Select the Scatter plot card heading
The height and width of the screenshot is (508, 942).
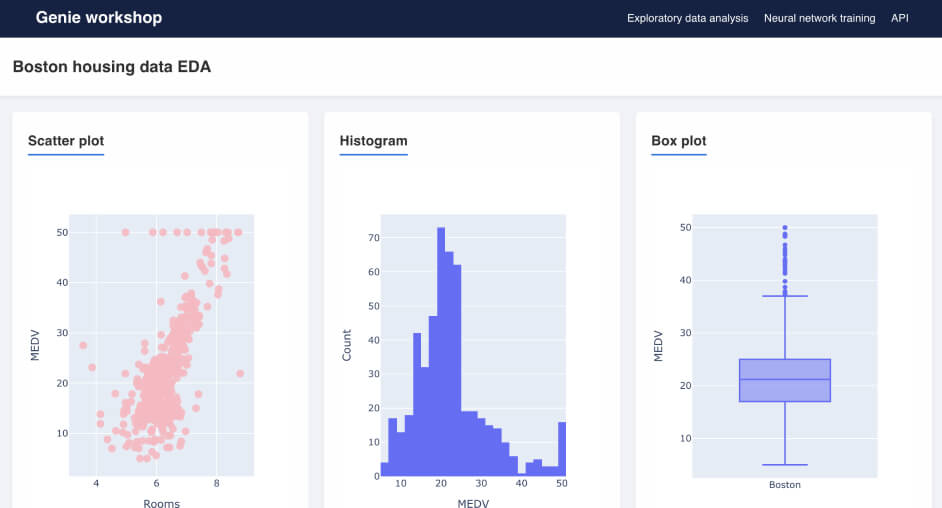point(66,141)
